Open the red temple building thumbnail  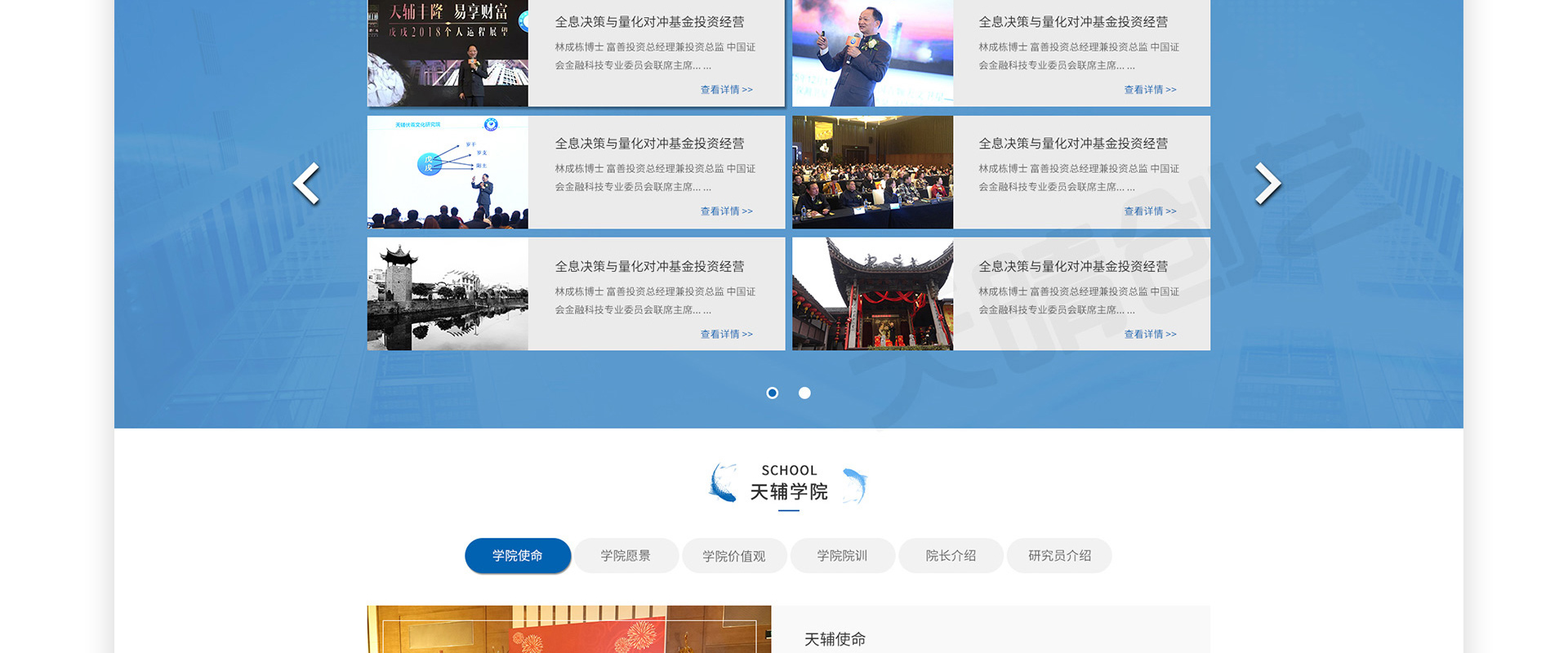[872, 294]
